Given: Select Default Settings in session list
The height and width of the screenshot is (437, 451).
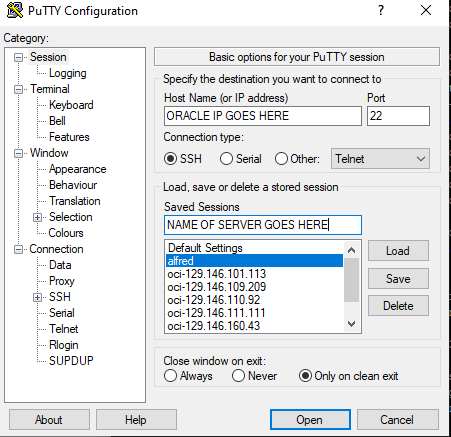Looking at the screenshot, I should [254, 248].
